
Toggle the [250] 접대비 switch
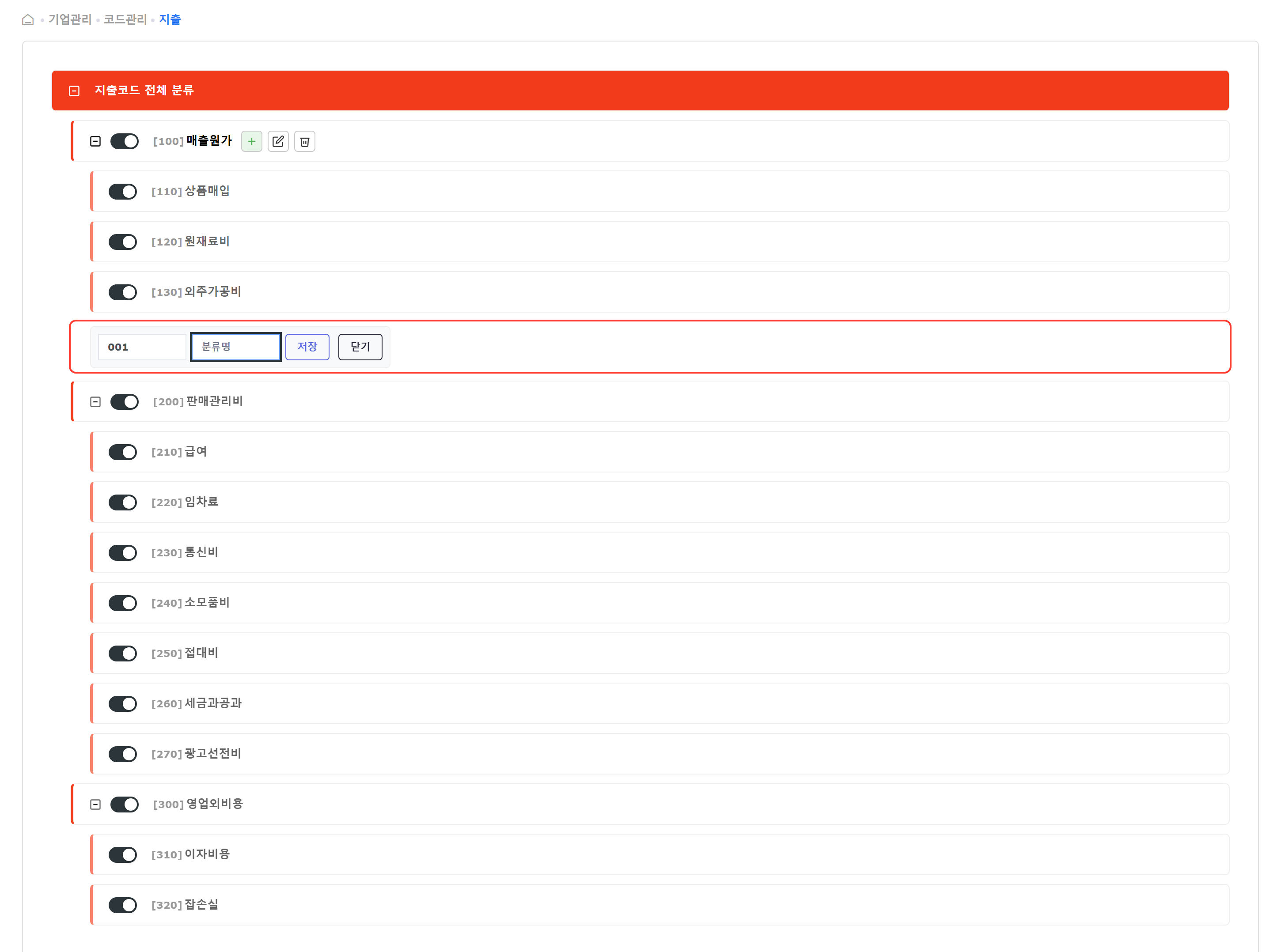click(x=123, y=654)
